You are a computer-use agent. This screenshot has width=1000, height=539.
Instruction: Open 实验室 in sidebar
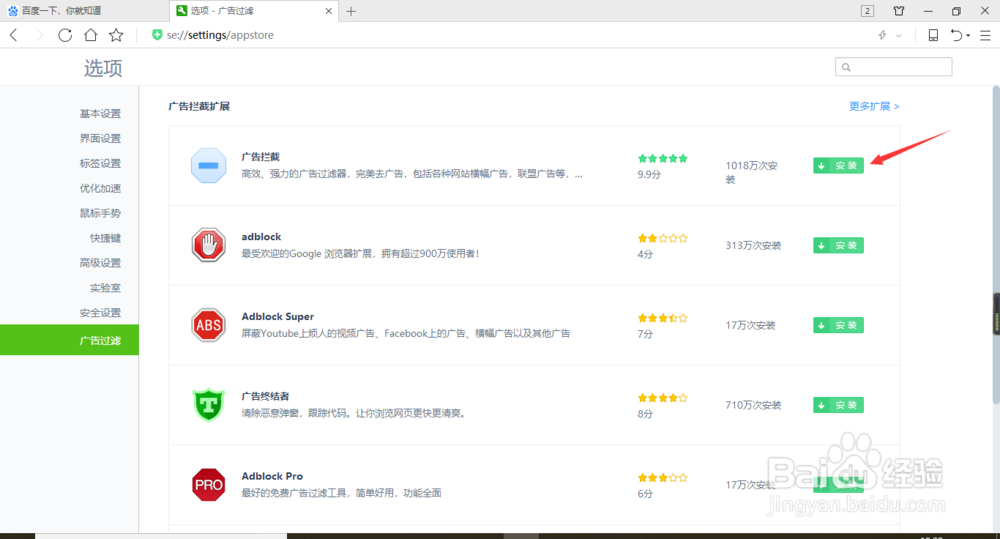(x=105, y=288)
